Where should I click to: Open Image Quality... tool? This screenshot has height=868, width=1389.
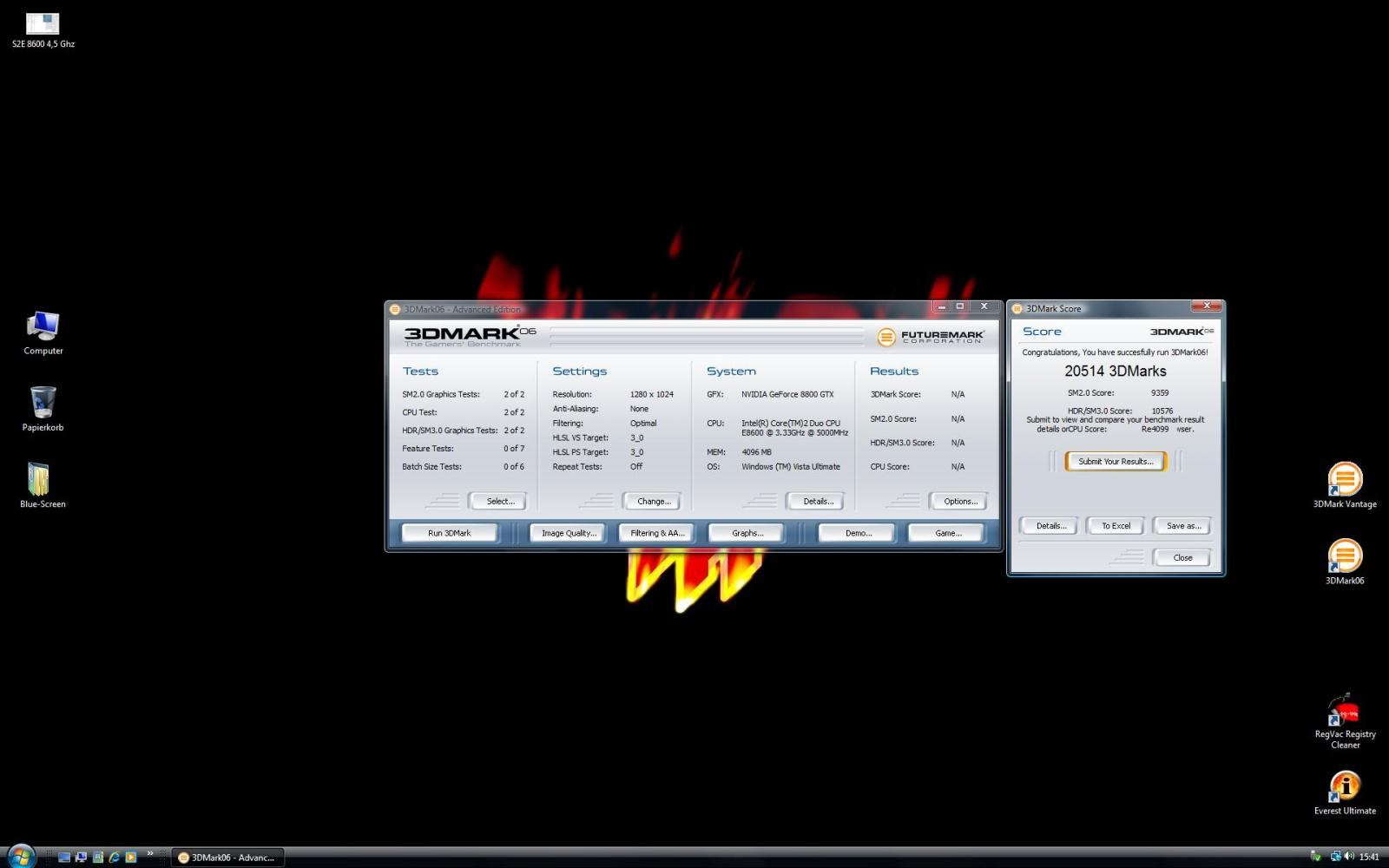569,533
